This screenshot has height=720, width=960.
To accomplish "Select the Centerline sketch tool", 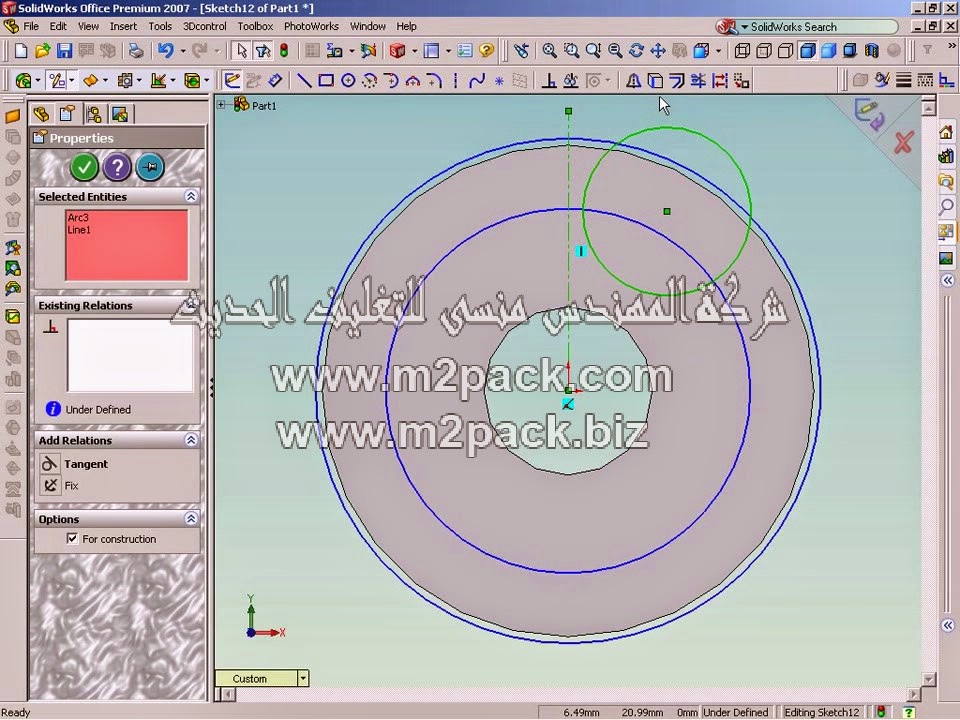I will point(456,80).
